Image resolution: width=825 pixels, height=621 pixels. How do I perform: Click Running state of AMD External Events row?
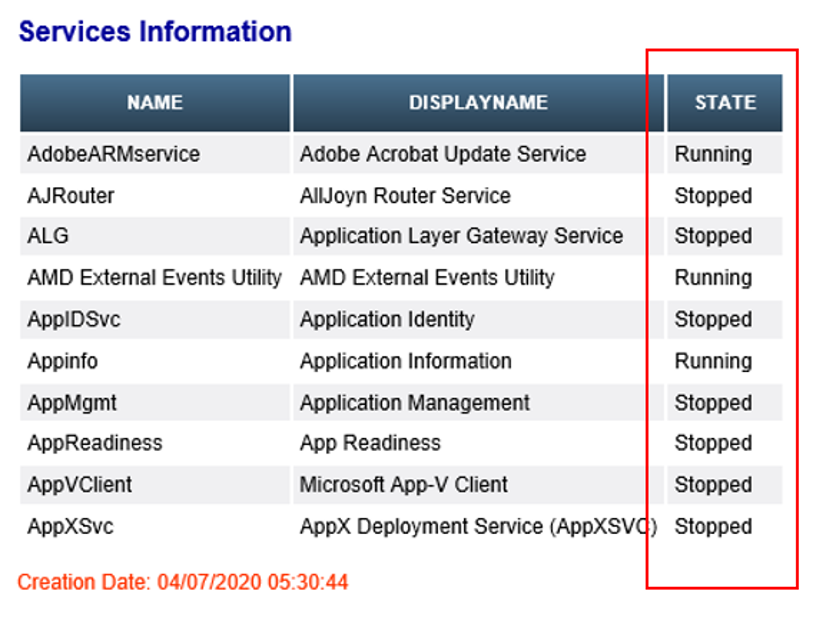coord(725,277)
